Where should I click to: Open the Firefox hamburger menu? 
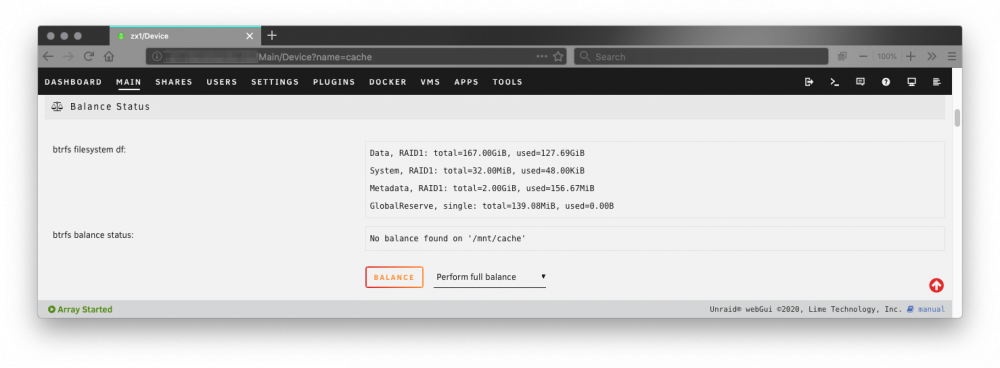click(952, 56)
